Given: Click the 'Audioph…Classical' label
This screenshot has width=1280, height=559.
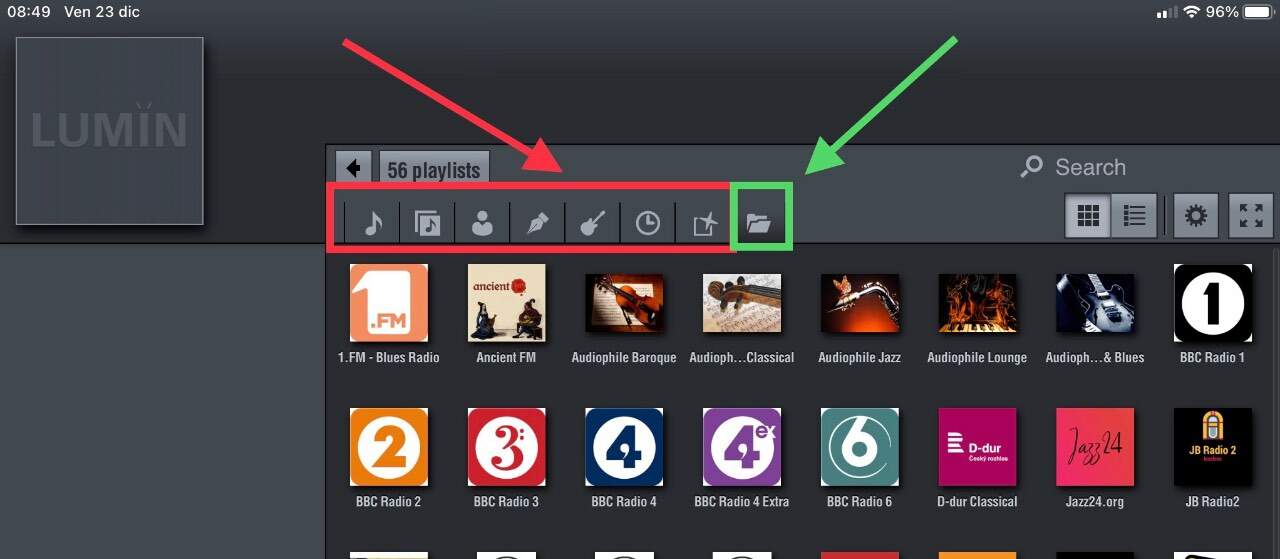Looking at the screenshot, I should click(x=742, y=357).
